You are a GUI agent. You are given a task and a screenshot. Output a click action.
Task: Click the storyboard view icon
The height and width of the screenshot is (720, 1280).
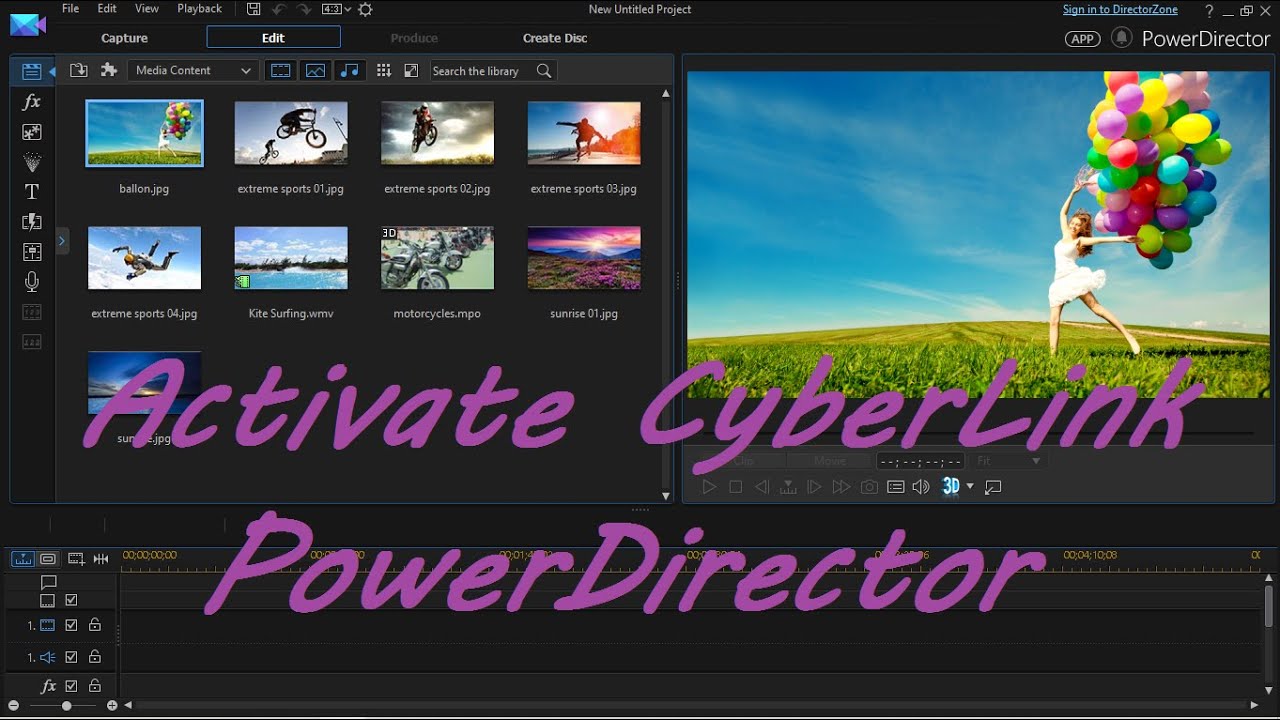47,559
